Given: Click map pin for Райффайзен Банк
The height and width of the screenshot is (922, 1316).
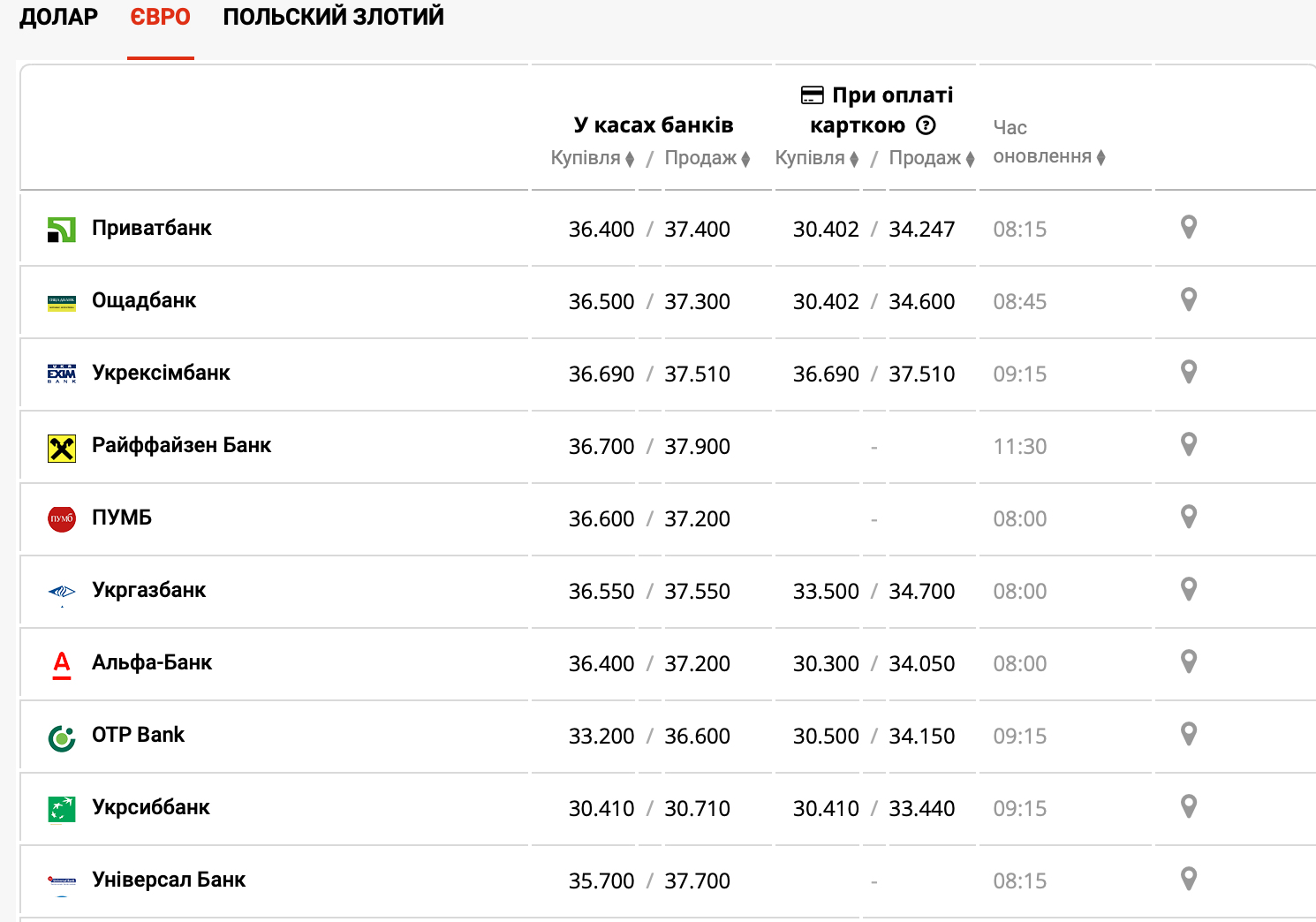Looking at the screenshot, I should tap(1189, 445).
